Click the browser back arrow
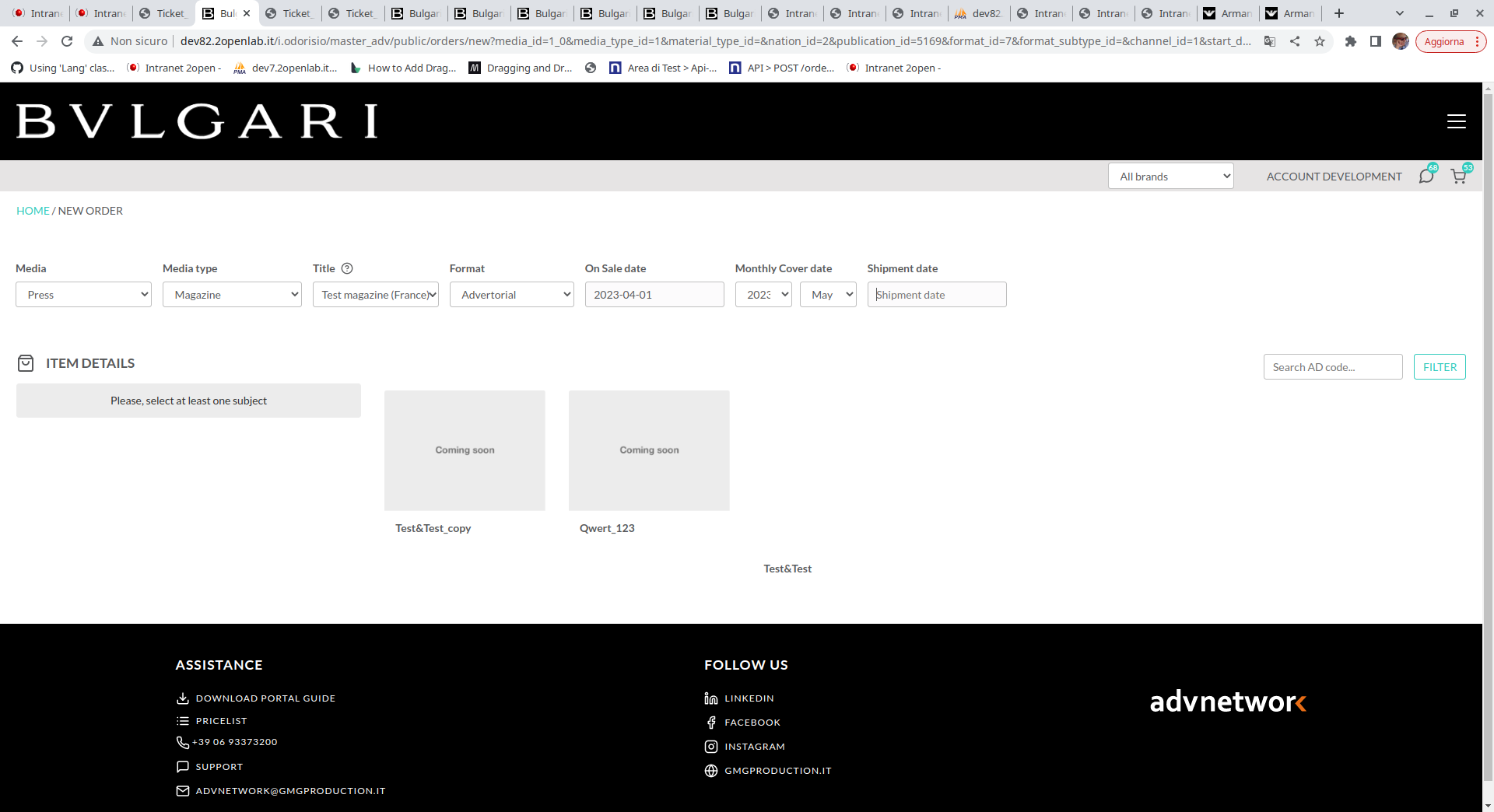This screenshot has height=812, width=1494. click(17, 41)
